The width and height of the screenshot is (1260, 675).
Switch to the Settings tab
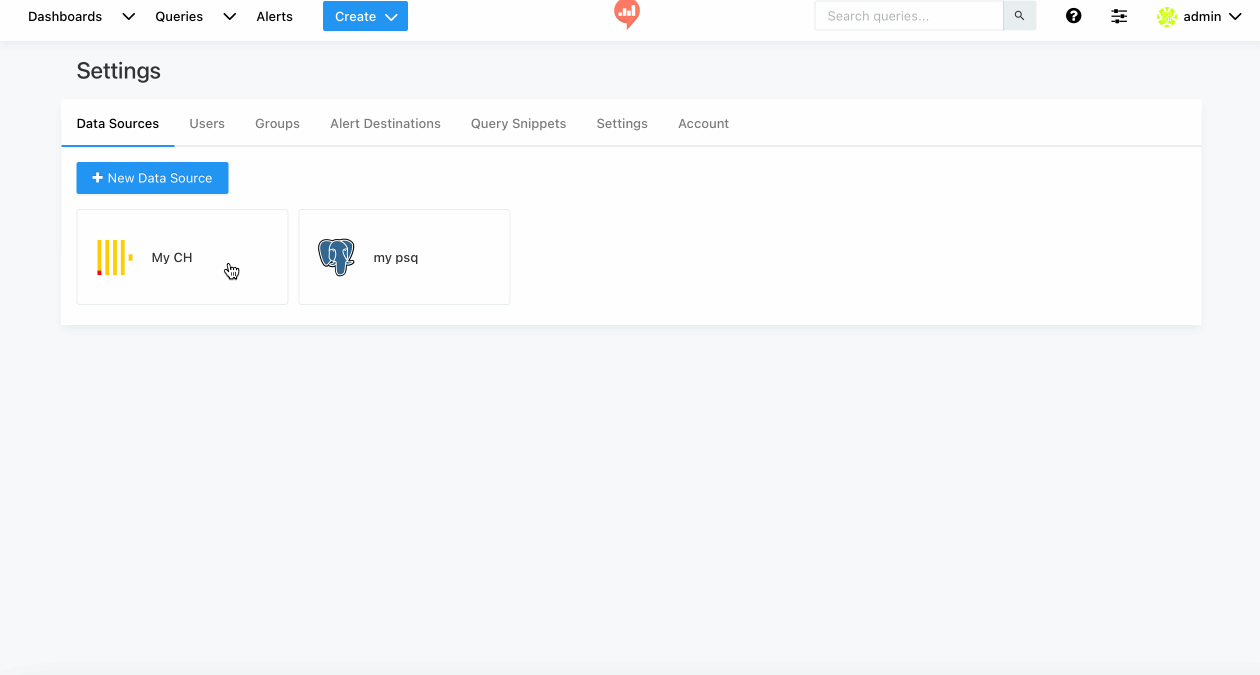click(x=622, y=124)
